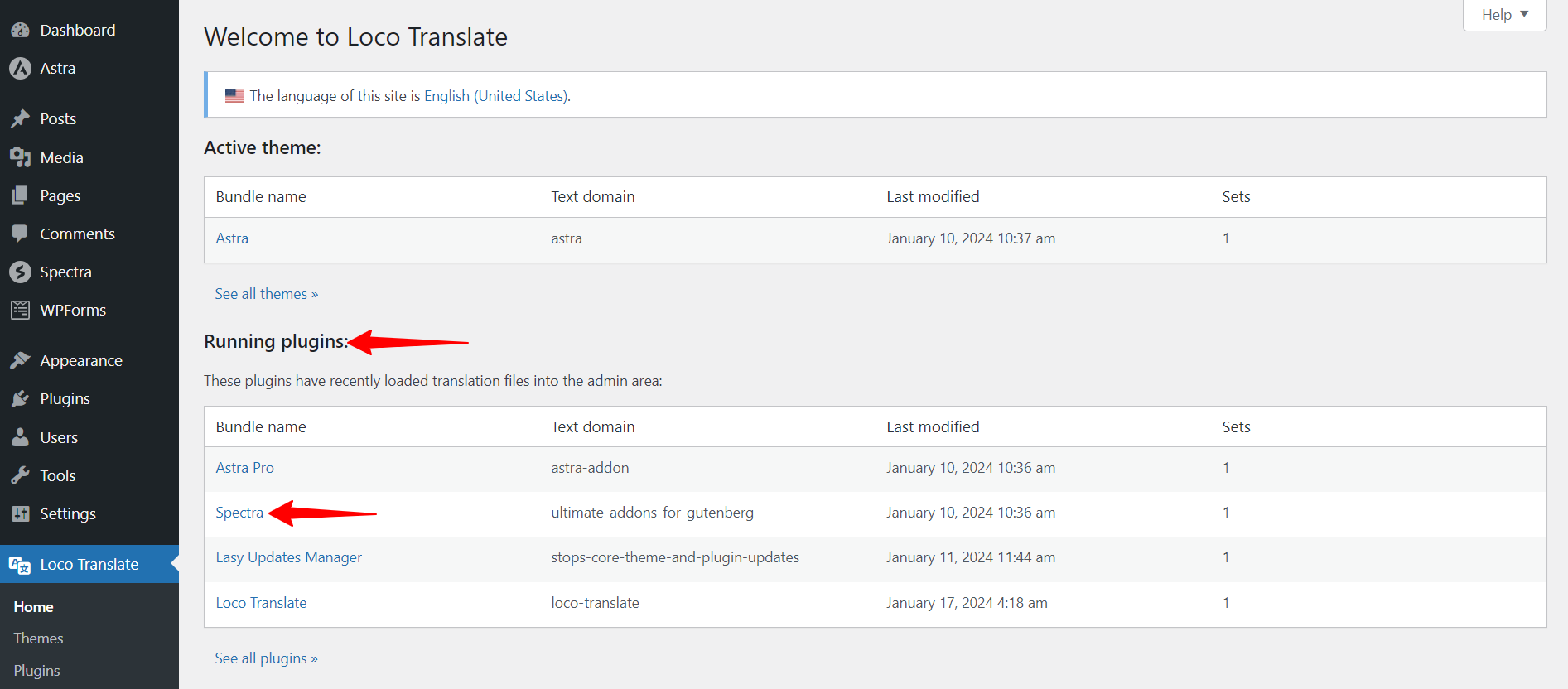Open the Astra Pro bundle link
The height and width of the screenshot is (689, 1568).
pos(244,468)
